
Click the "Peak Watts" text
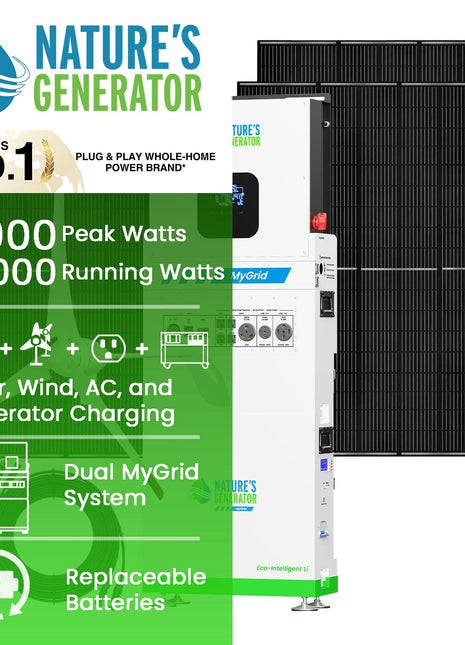click(124, 234)
